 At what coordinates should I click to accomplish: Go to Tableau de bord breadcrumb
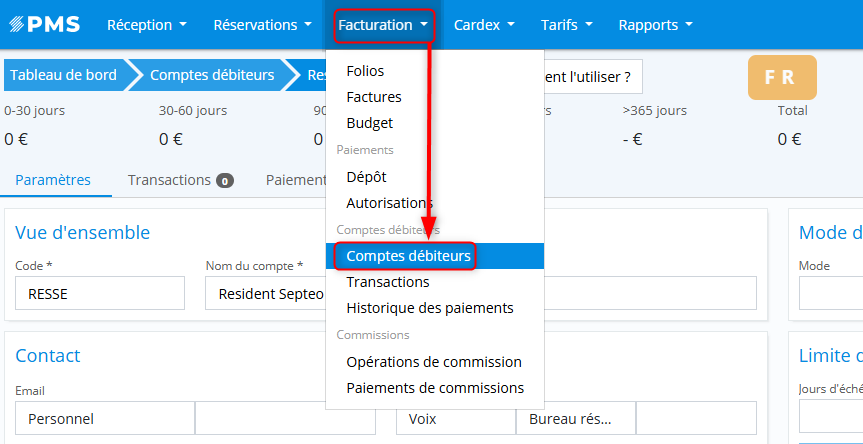63,74
